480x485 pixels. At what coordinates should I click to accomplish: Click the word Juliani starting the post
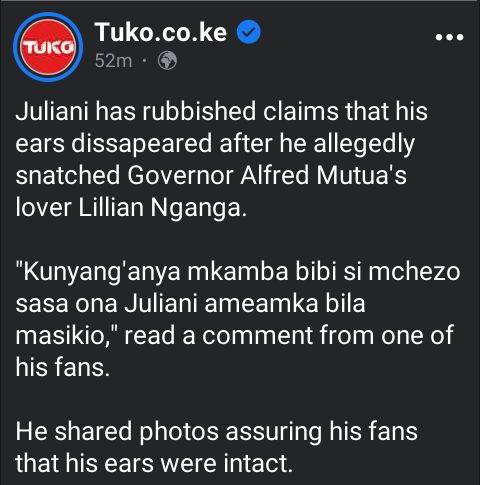point(52,111)
